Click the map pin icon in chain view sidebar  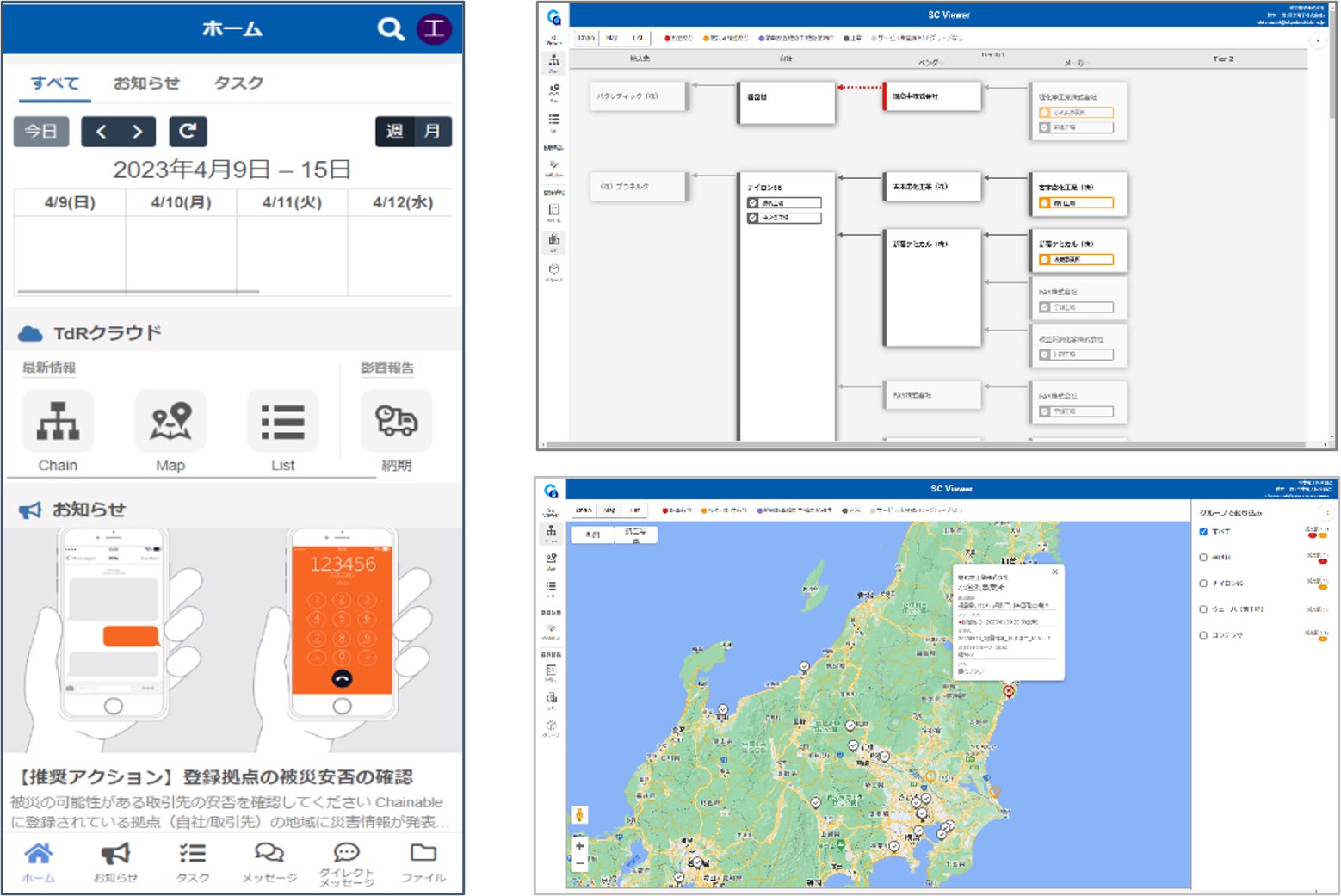[553, 91]
